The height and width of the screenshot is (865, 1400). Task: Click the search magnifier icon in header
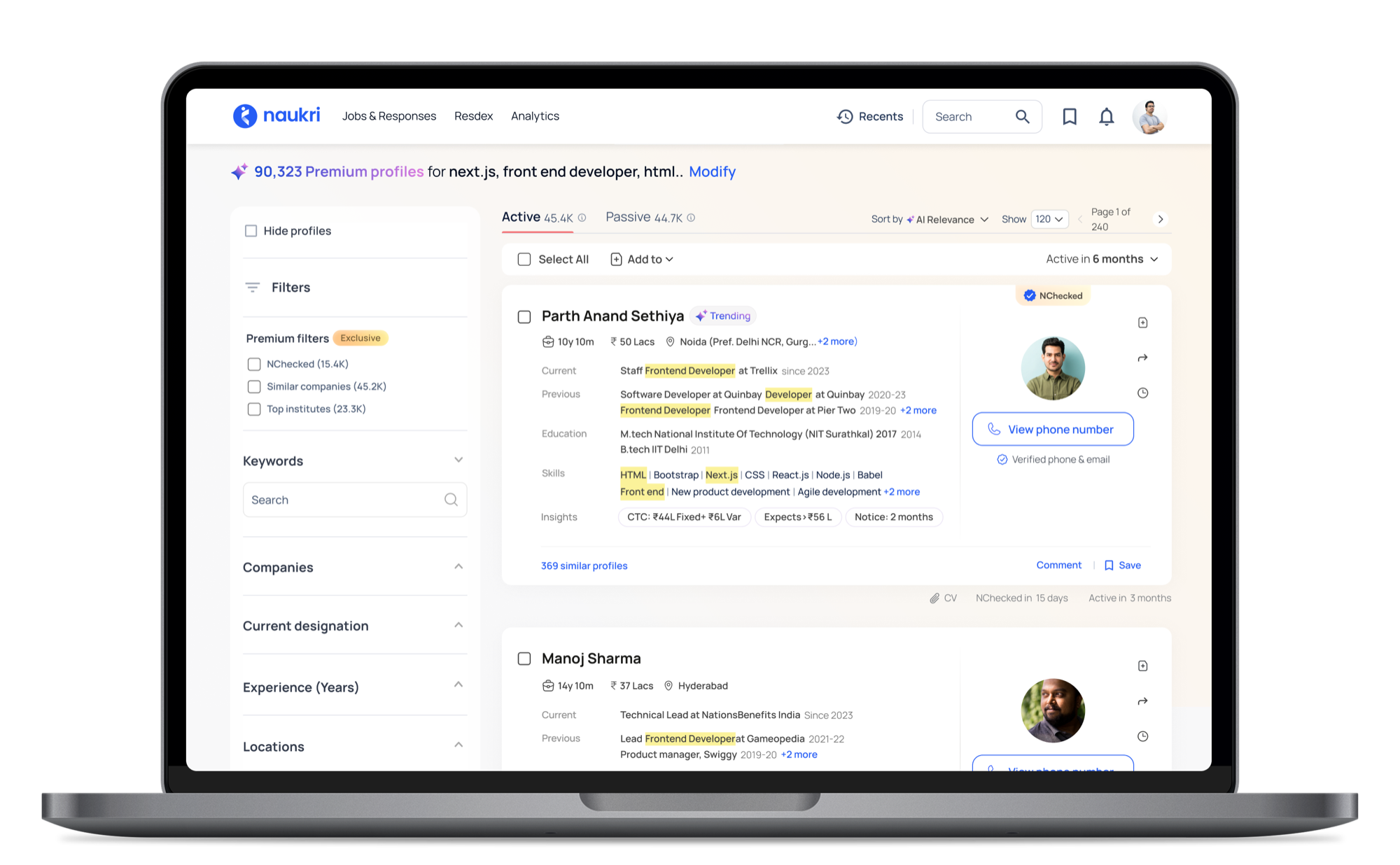coord(1022,116)
